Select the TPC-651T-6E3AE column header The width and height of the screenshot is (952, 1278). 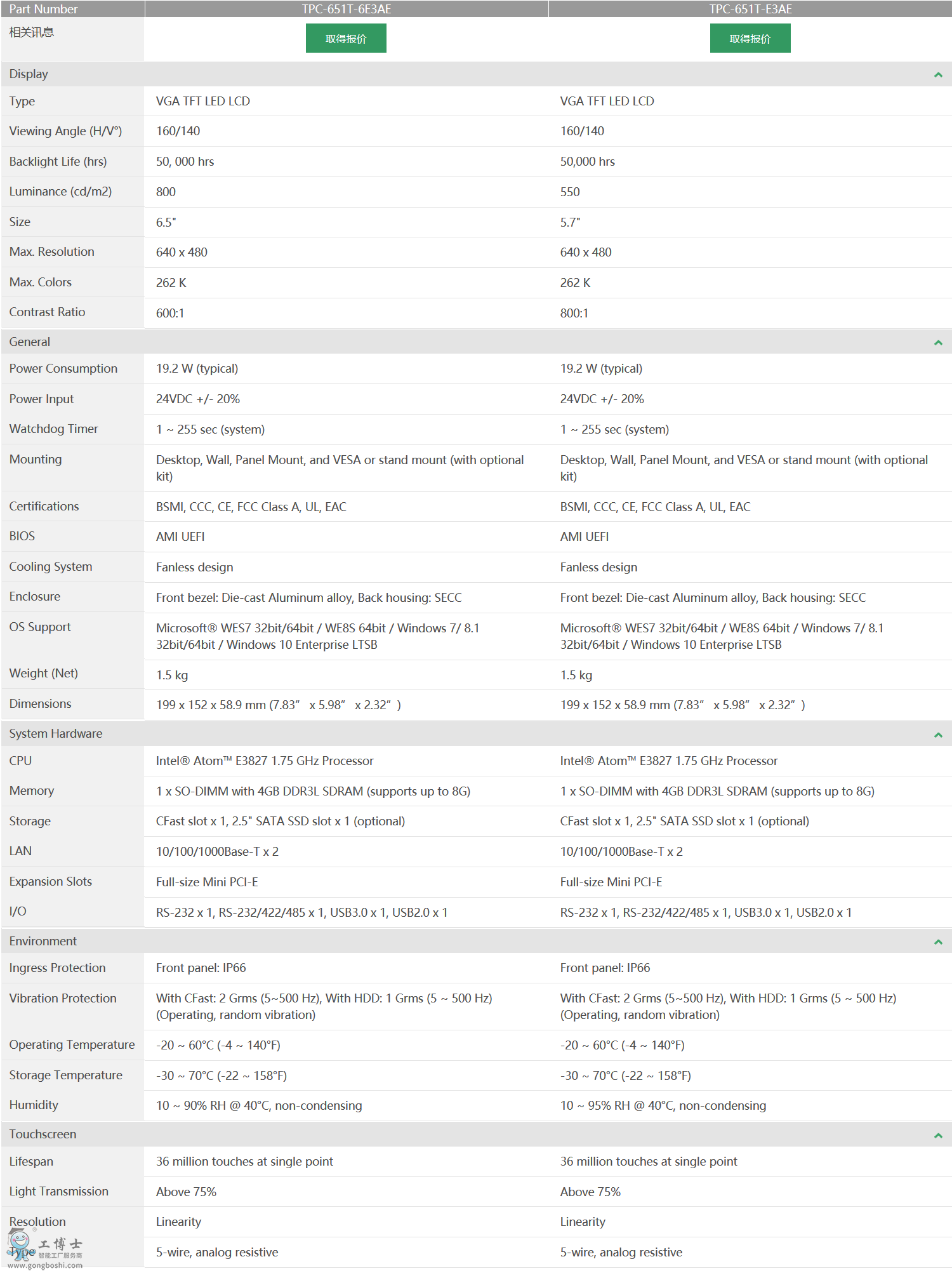pos(346,9)
